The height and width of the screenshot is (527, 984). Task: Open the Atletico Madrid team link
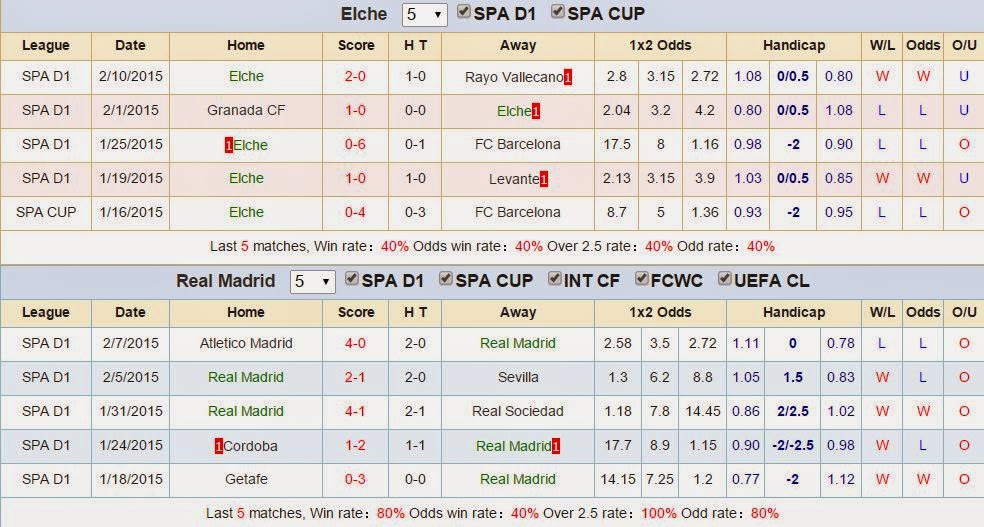pyautogui.click(x=246, y=343)
